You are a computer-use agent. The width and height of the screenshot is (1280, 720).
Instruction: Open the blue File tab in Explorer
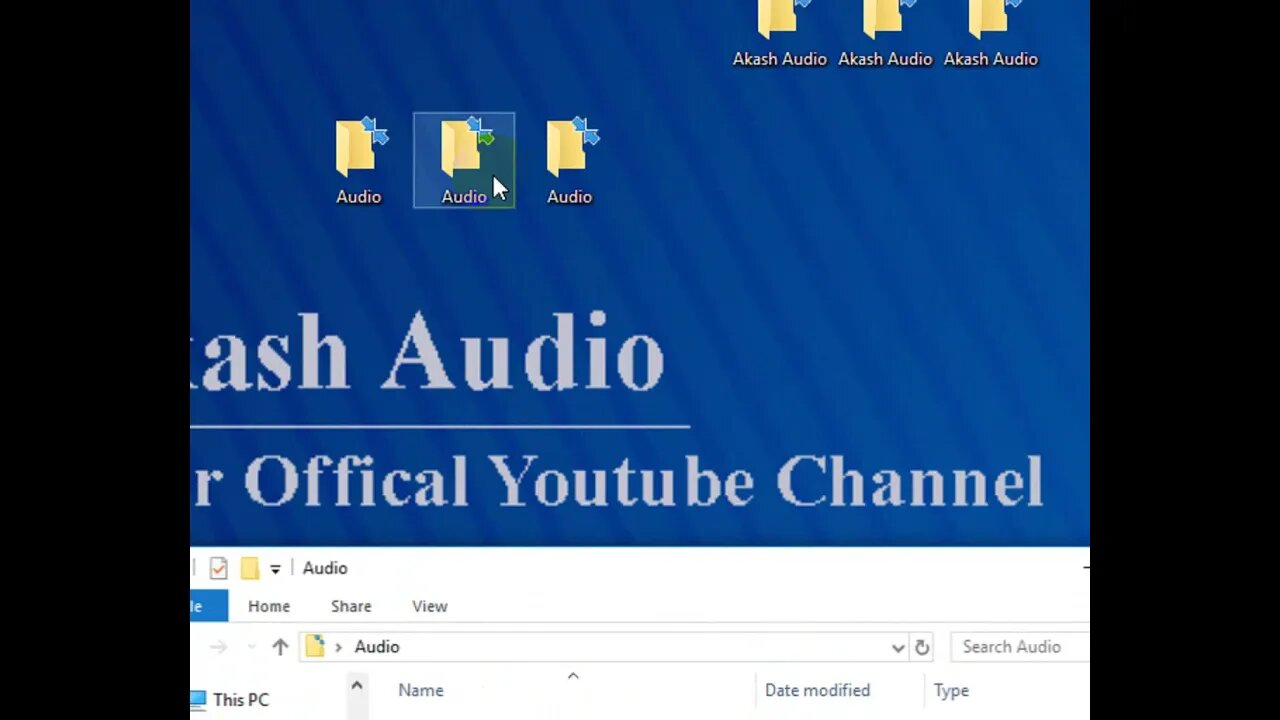tap(209, 606)
